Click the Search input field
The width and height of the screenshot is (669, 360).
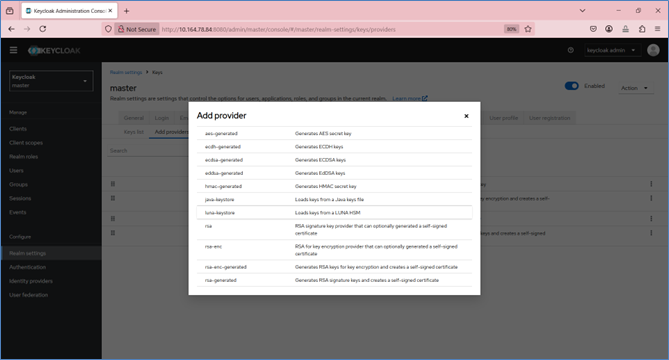[147, 151]
